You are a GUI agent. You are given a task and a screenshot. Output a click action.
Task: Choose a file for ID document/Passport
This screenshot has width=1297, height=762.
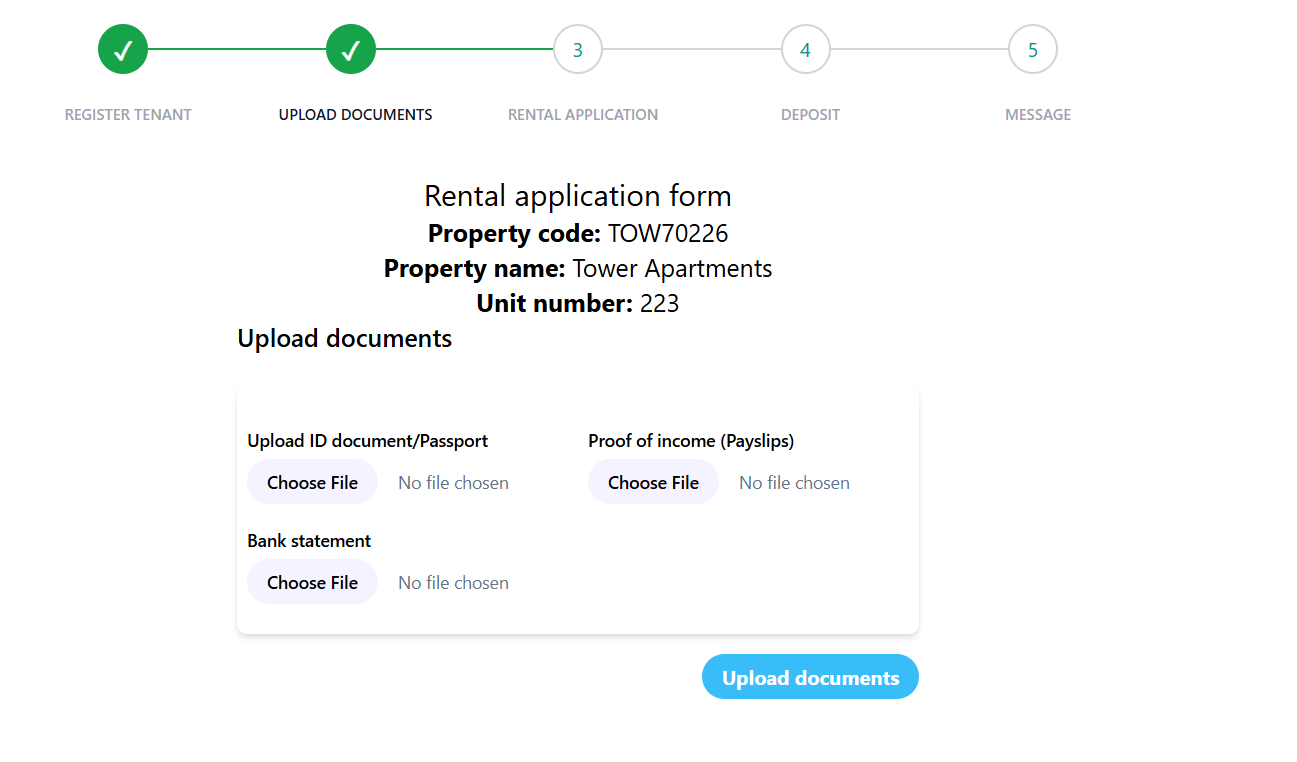[312, 482]
